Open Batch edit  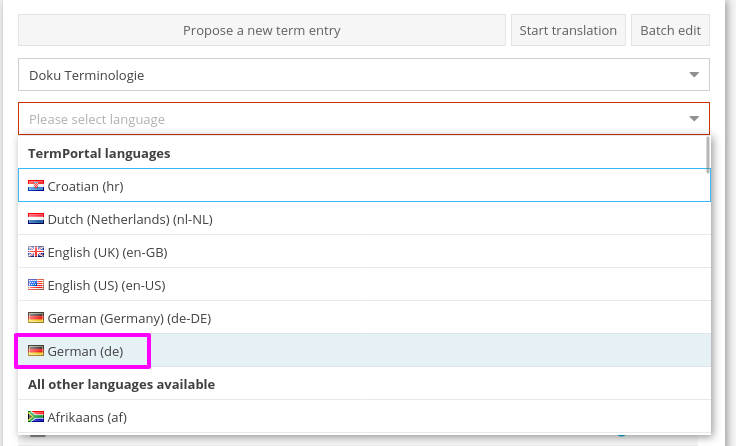pos(670,30)
